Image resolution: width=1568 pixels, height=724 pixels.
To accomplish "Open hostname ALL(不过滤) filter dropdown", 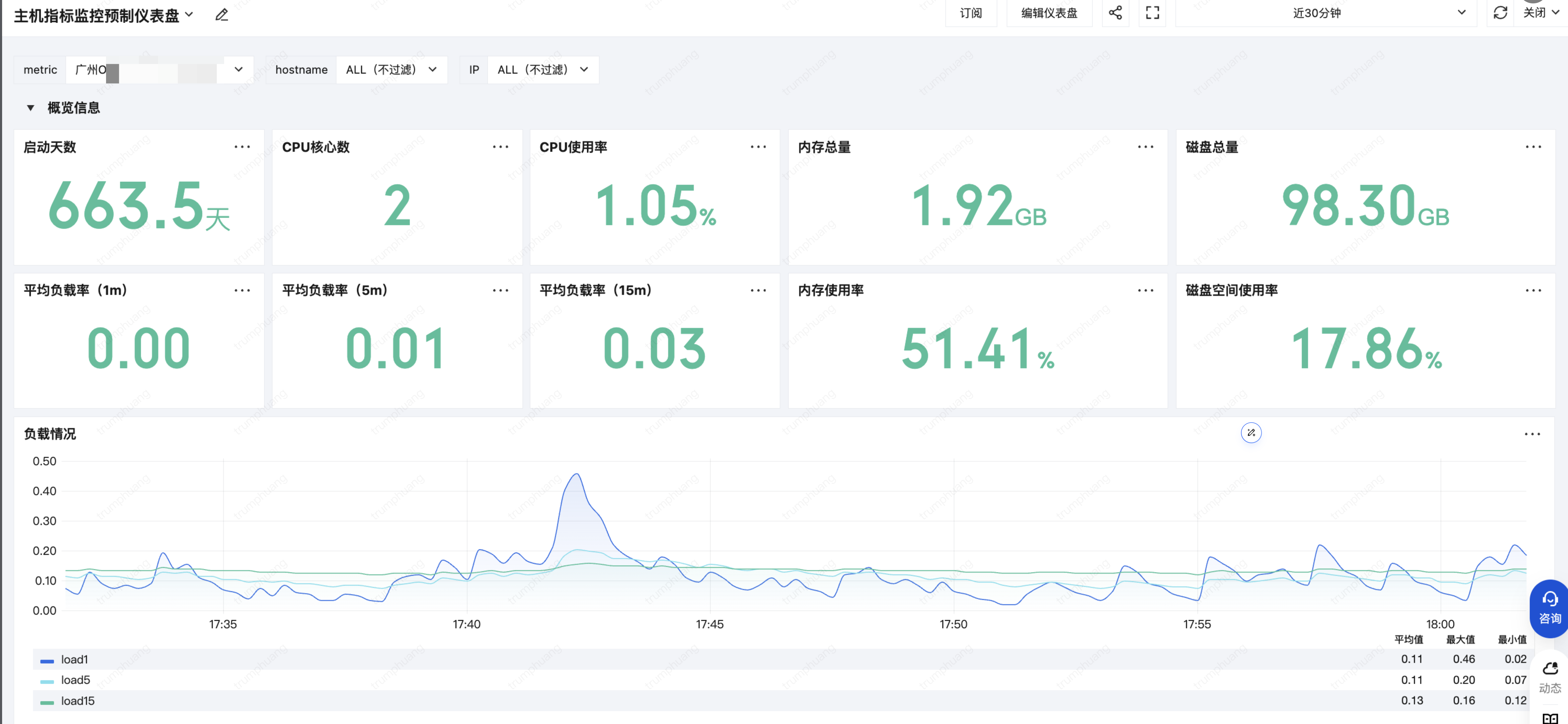I will (392, 69).
